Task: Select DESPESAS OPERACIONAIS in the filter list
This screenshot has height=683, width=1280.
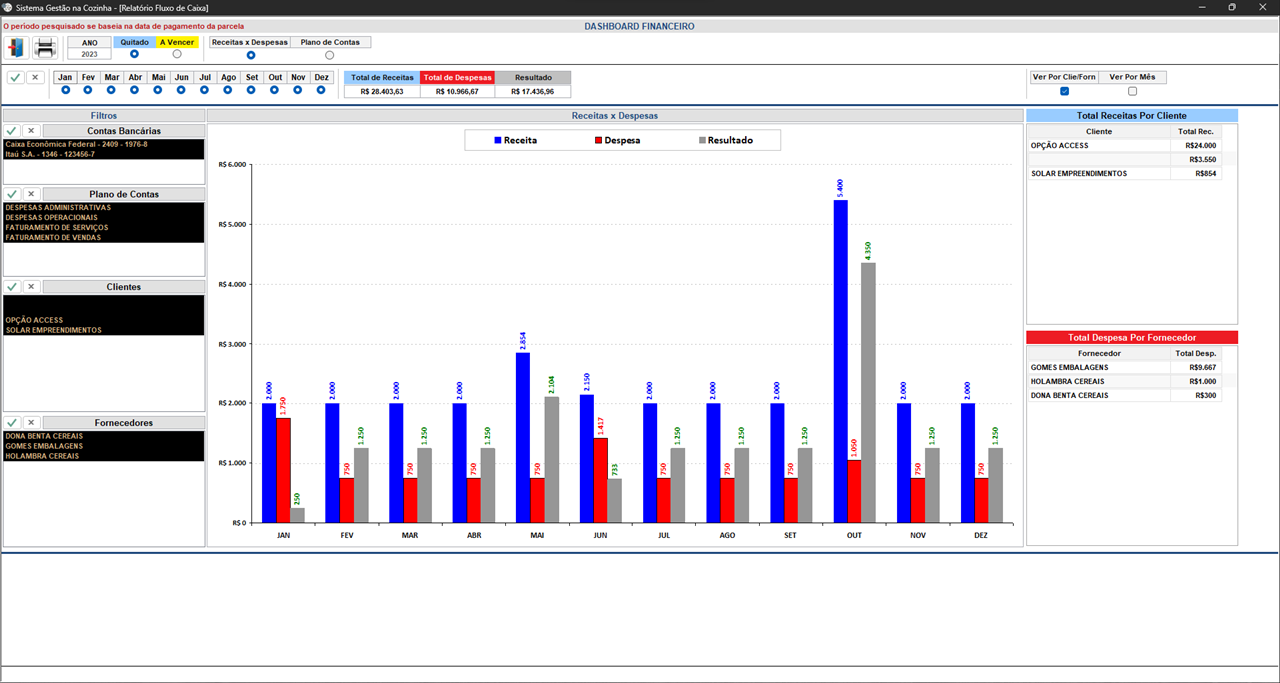Action: [104, 217]
